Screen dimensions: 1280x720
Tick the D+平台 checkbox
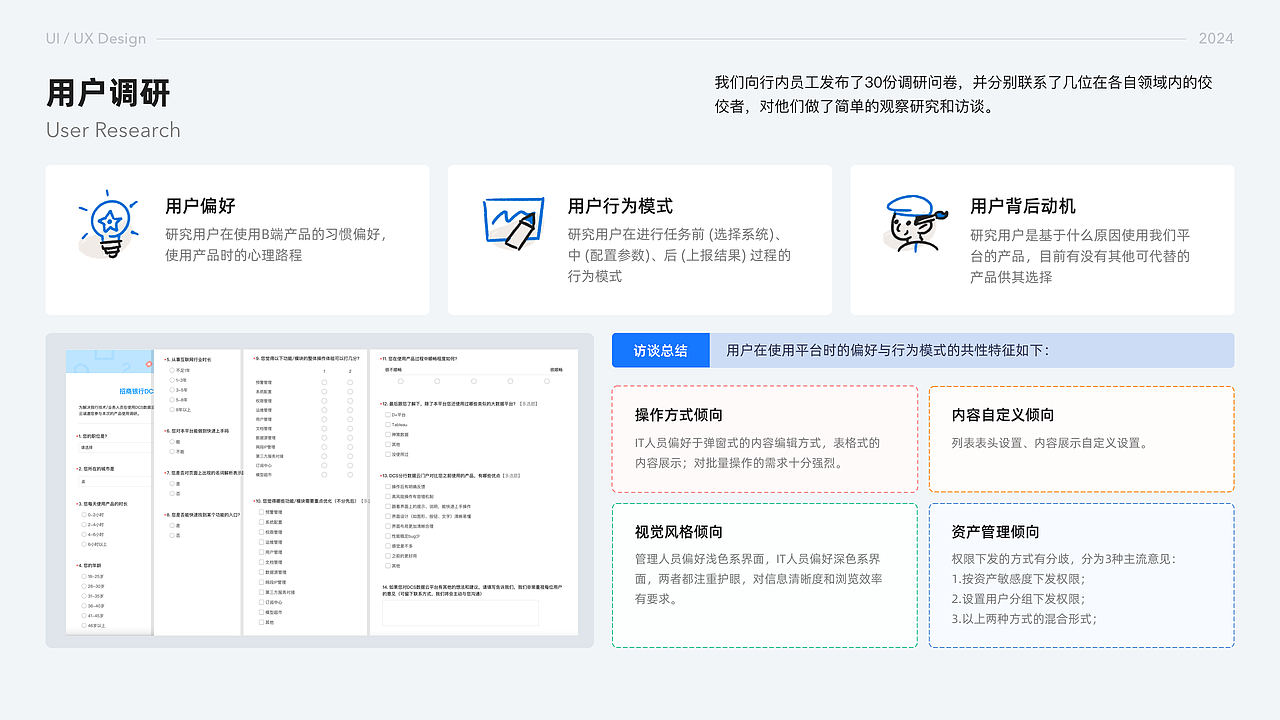pos(388,414)
